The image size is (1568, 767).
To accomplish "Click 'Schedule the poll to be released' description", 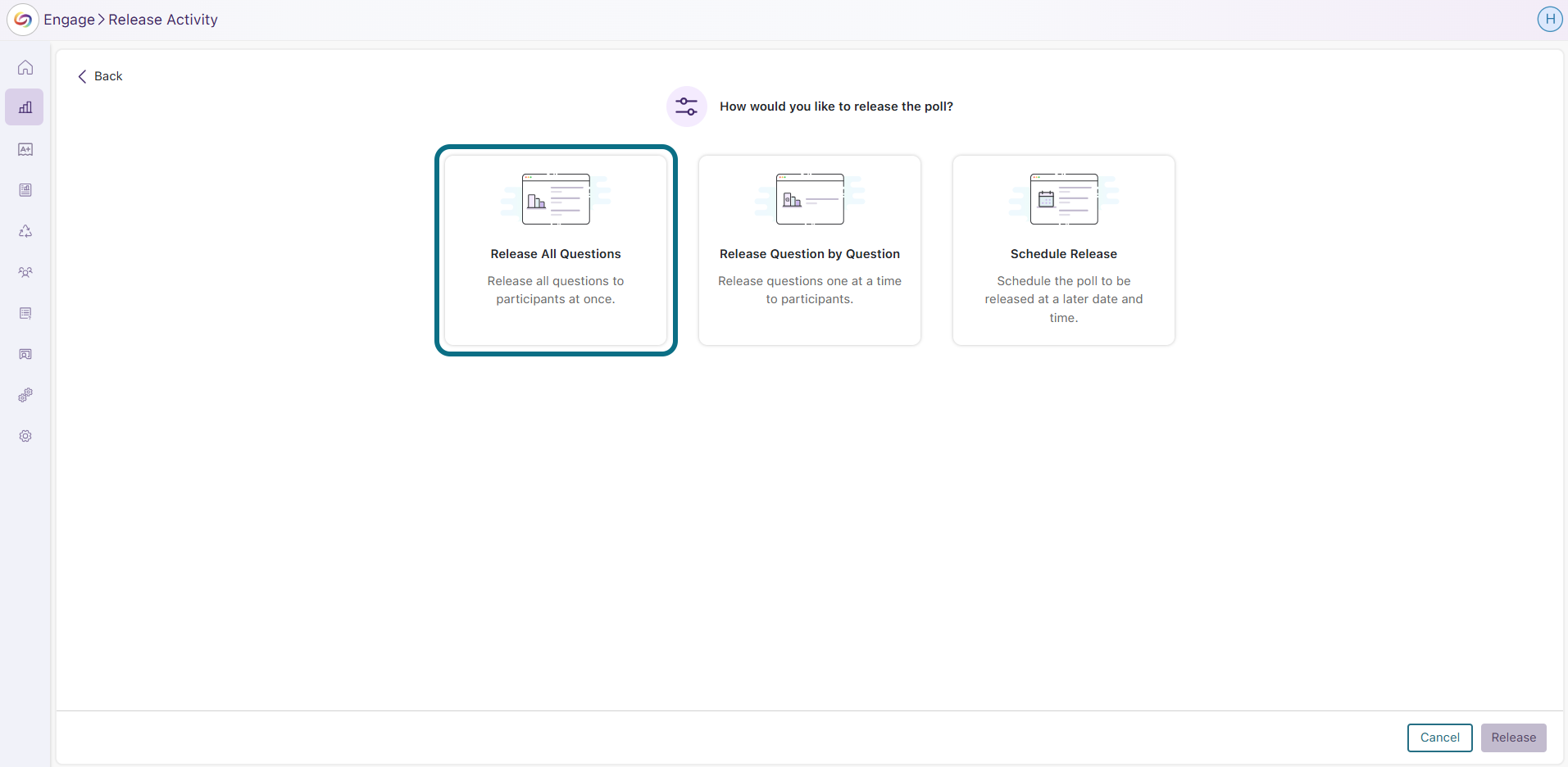I will pos(1064,299).
